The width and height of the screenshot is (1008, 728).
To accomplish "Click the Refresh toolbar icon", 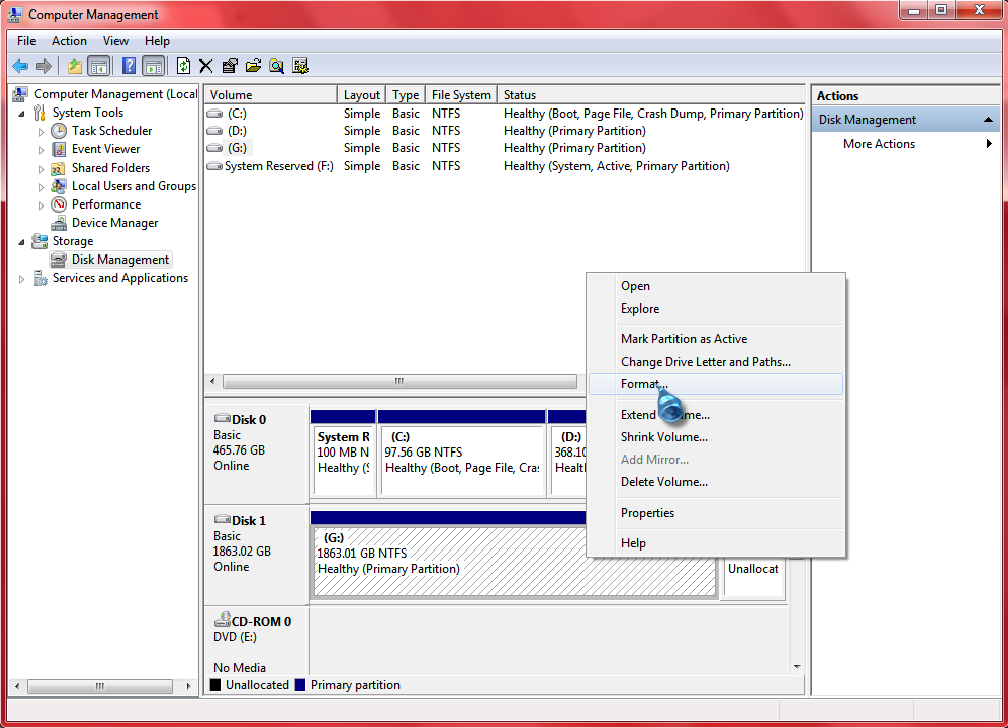I will coord(183,66).
